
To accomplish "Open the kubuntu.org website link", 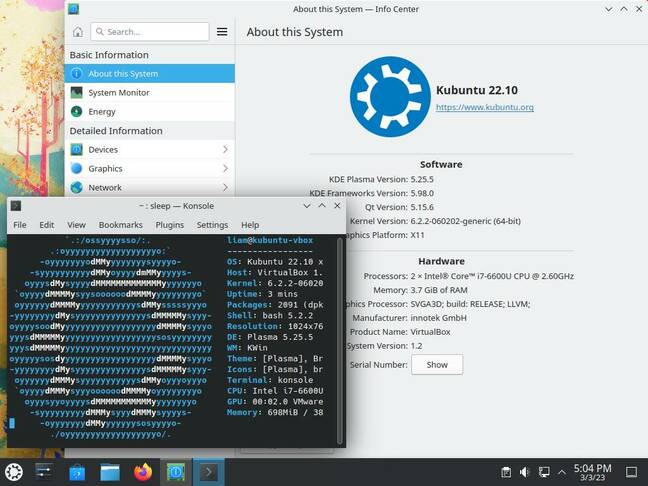I will click(x=485, y=107).
